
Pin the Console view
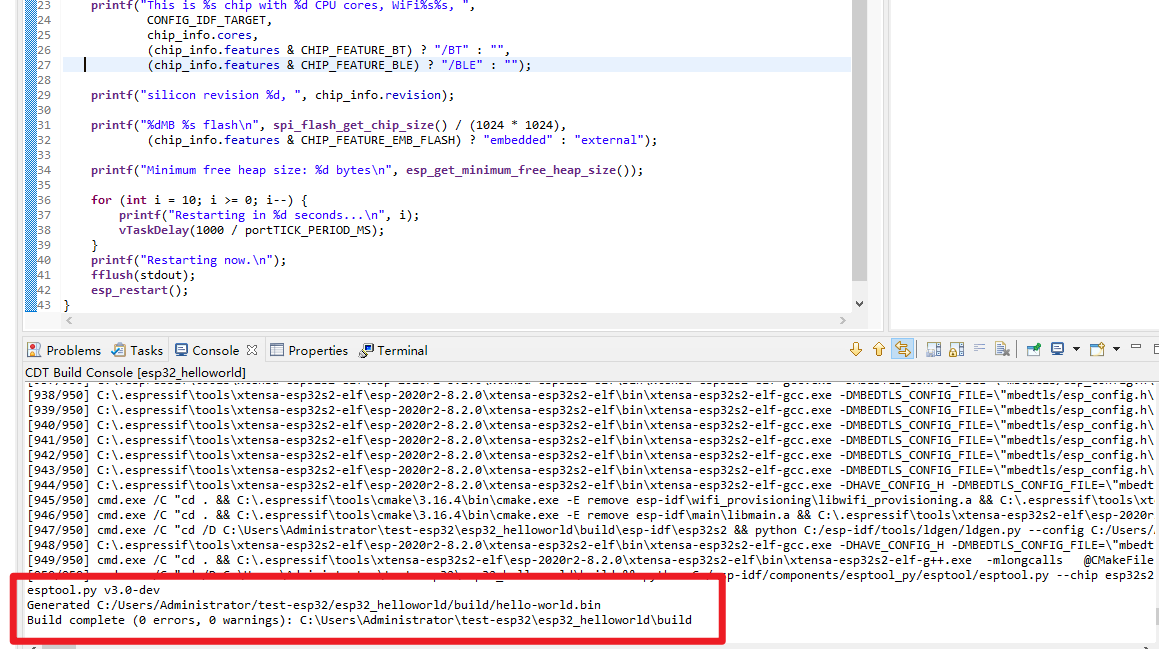1032,348
